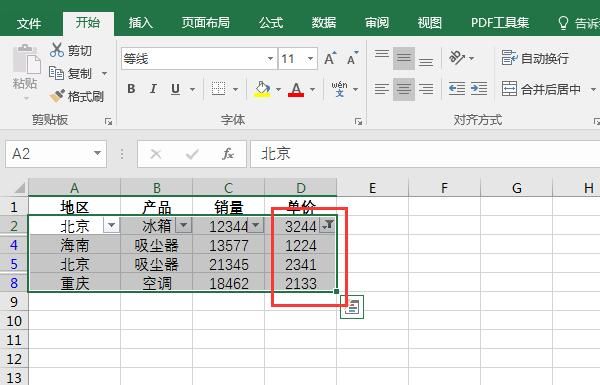
Task: Click the select all corner triangle
Action: coord(19,188)
